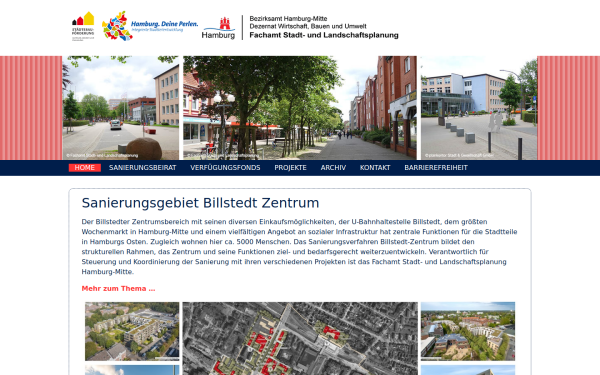Click the 'Bezirksamt Hamburg-Mitte' header text
This screenshot has width=600, height=375.
tap(288, 18)
